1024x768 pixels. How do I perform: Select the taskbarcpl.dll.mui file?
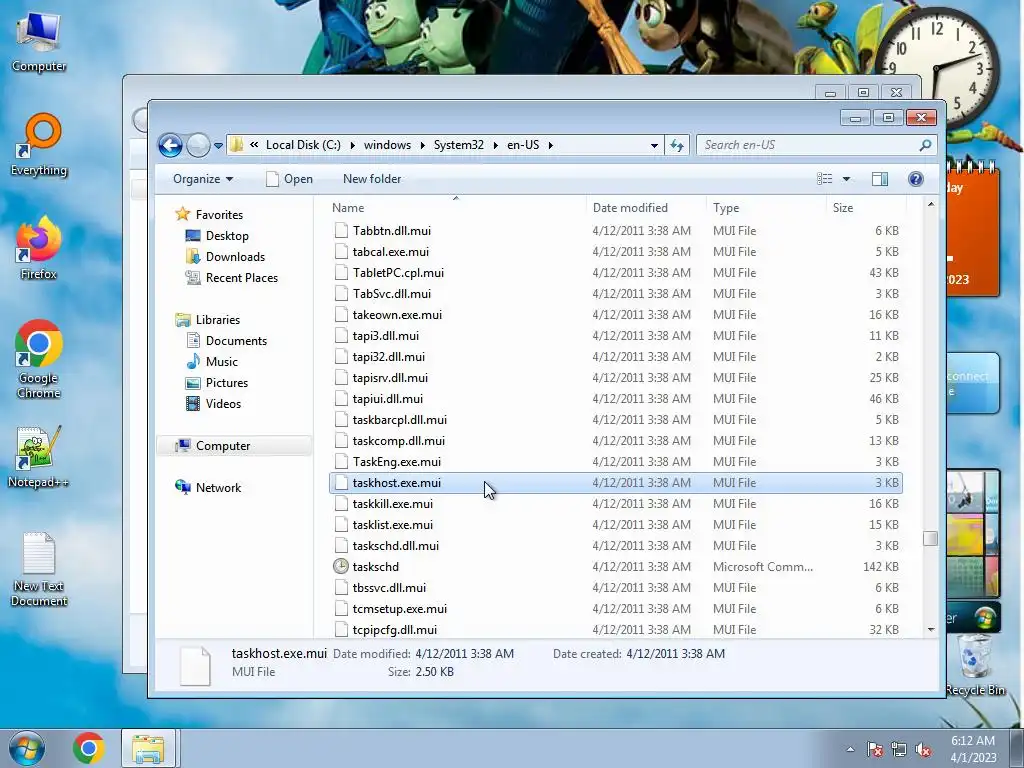(616, 419)
